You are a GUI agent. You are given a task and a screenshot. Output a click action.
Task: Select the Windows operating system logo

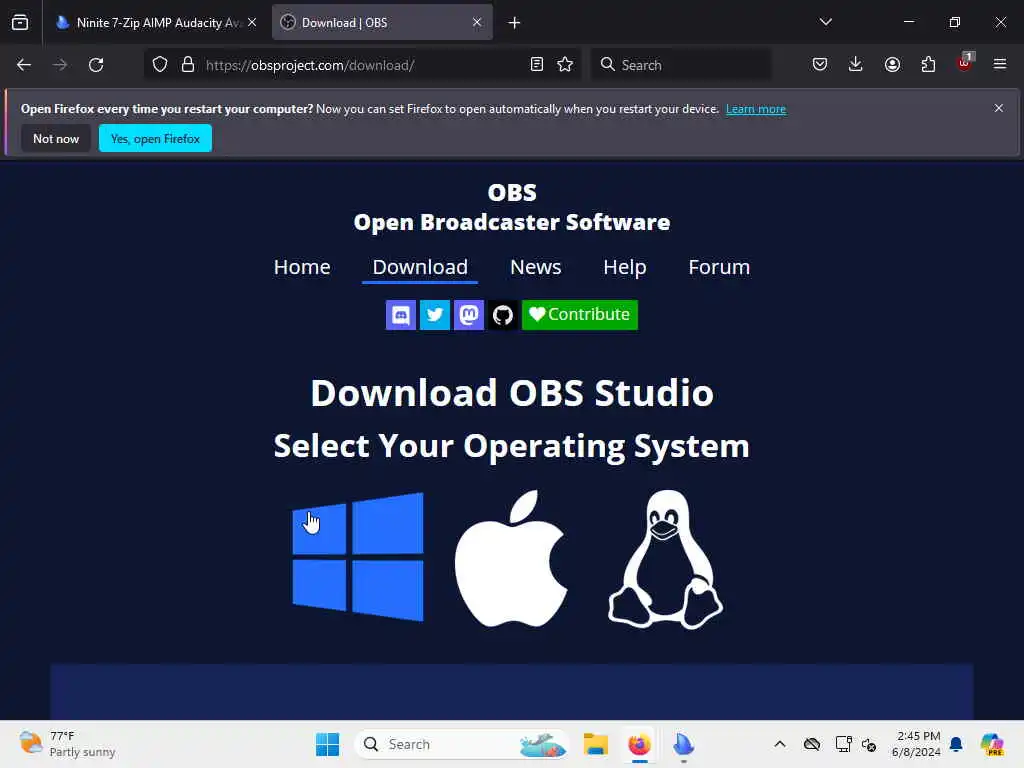(358, 557)
